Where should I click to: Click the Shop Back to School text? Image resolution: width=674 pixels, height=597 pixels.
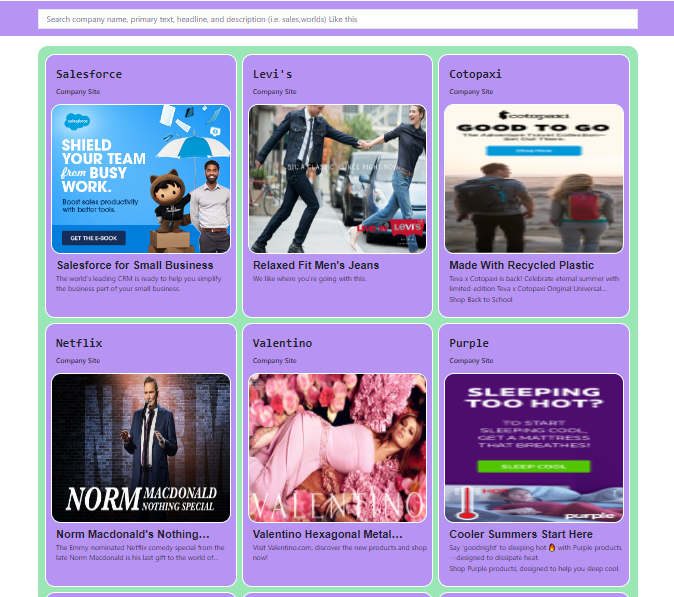pyautogui.click(x=481, y=300)
